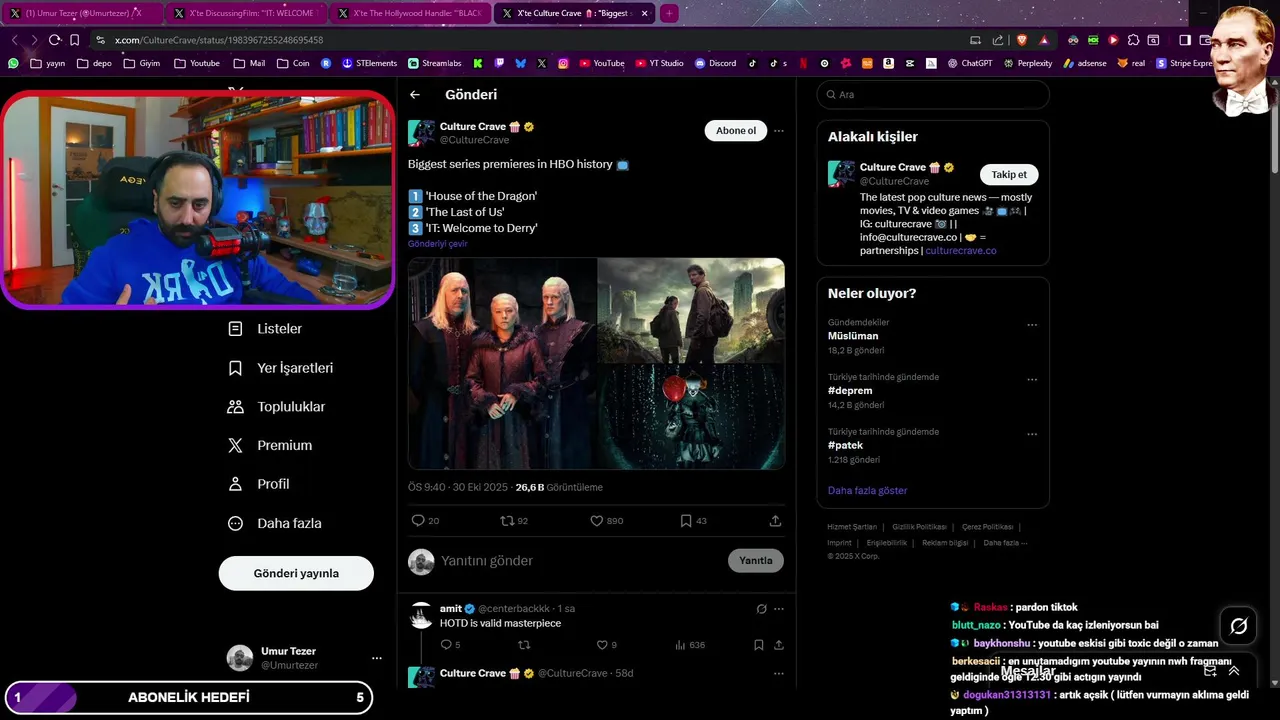Open more options on the Culture Crave post
The image size is (1280, 720).
(x=779, y=131)
